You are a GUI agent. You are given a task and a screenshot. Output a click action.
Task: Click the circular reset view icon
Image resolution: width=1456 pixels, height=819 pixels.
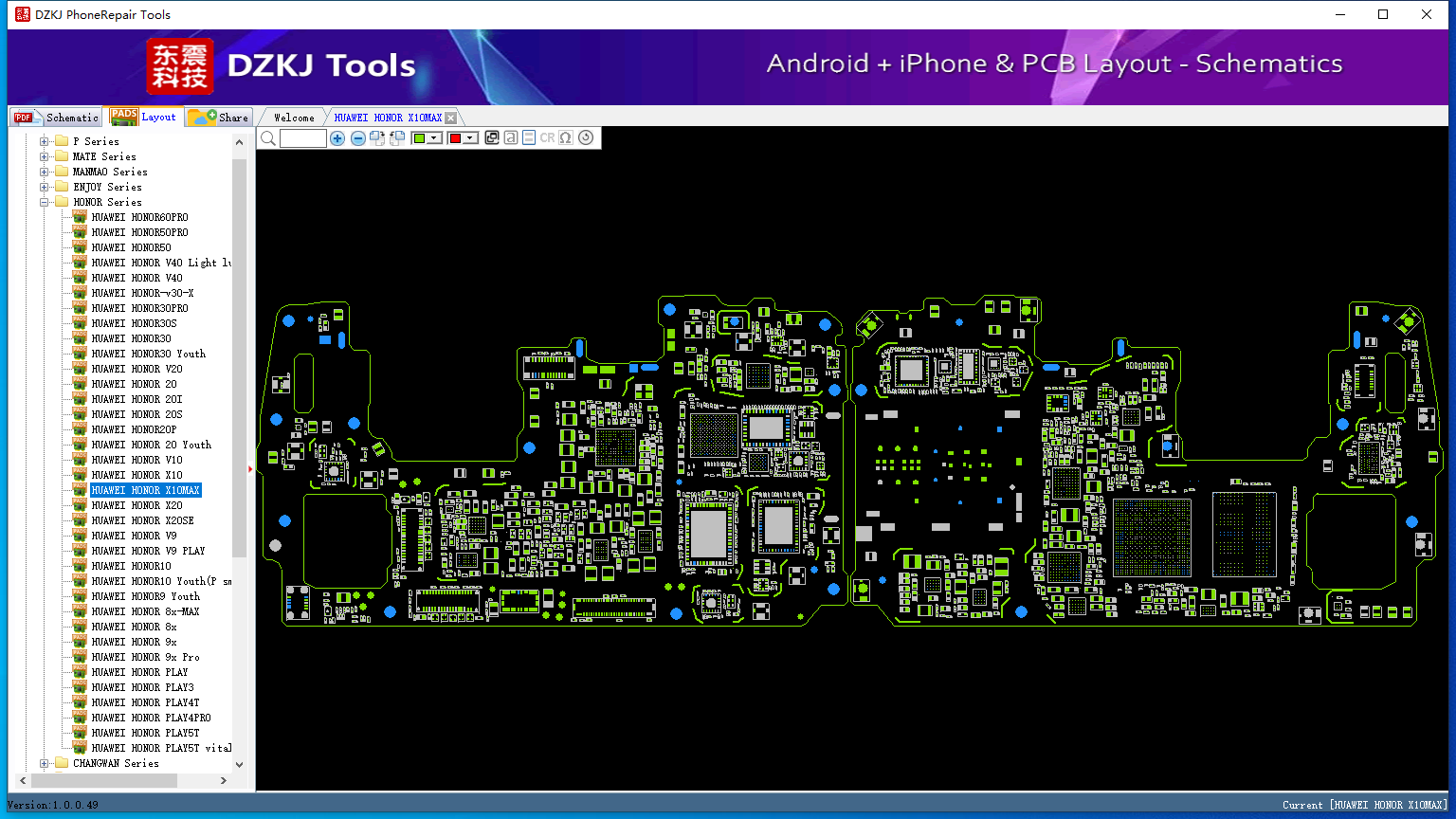click(586, 138)
